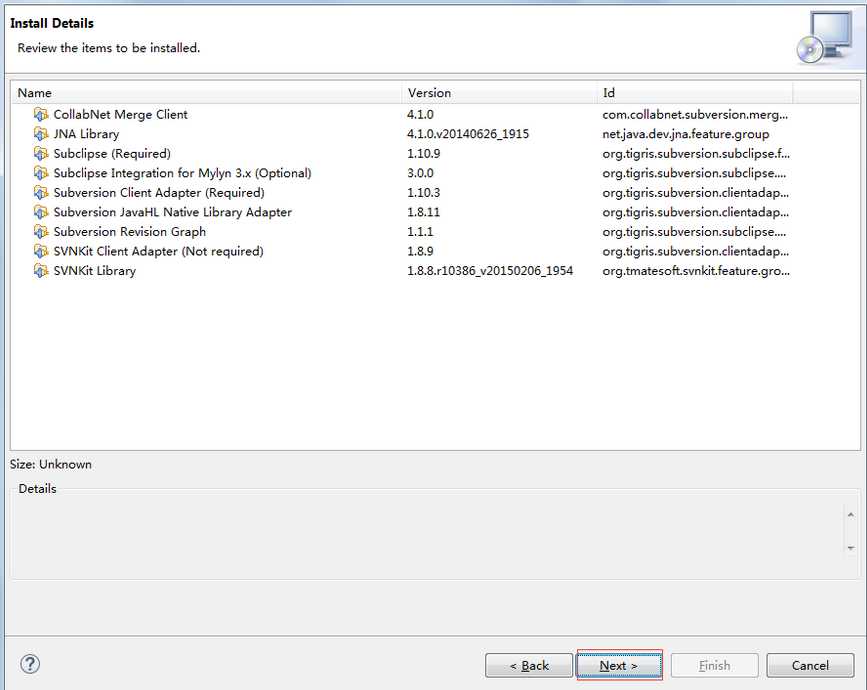Image resolution: width=867 pixels, height=690 pixels.
Task: Click the SVNKit Library feature icon
Action: tap(41, 270)
